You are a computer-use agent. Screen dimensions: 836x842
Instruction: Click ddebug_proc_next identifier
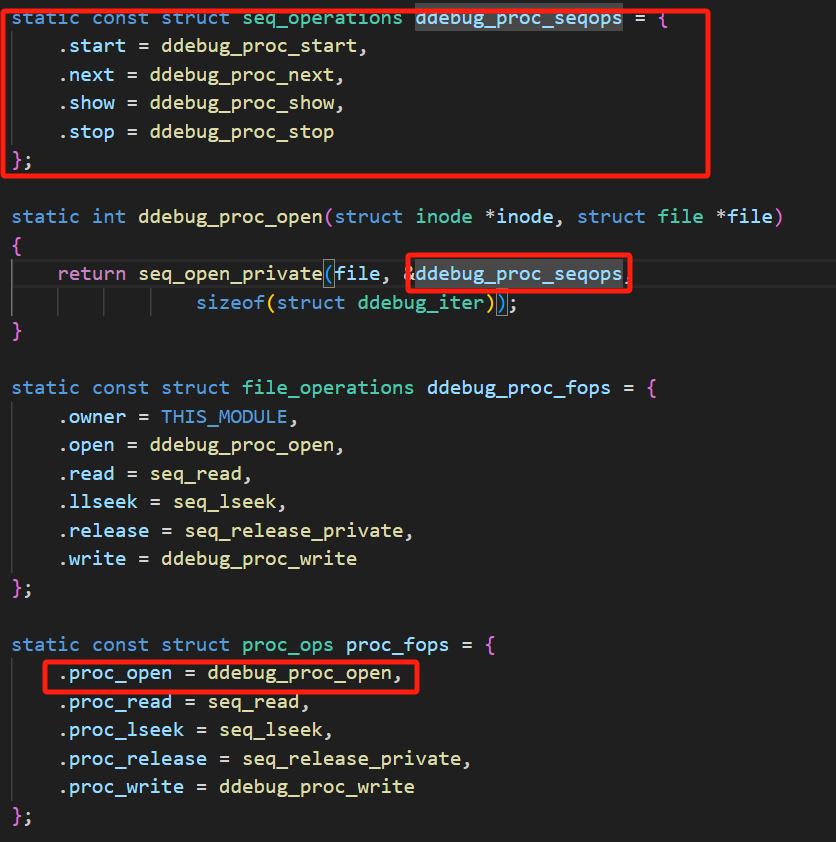click(242, 75)
